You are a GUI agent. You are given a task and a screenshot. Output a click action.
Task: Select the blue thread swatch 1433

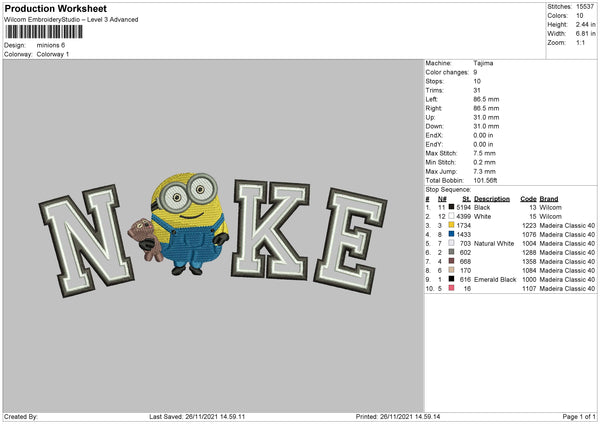(452, 234)
